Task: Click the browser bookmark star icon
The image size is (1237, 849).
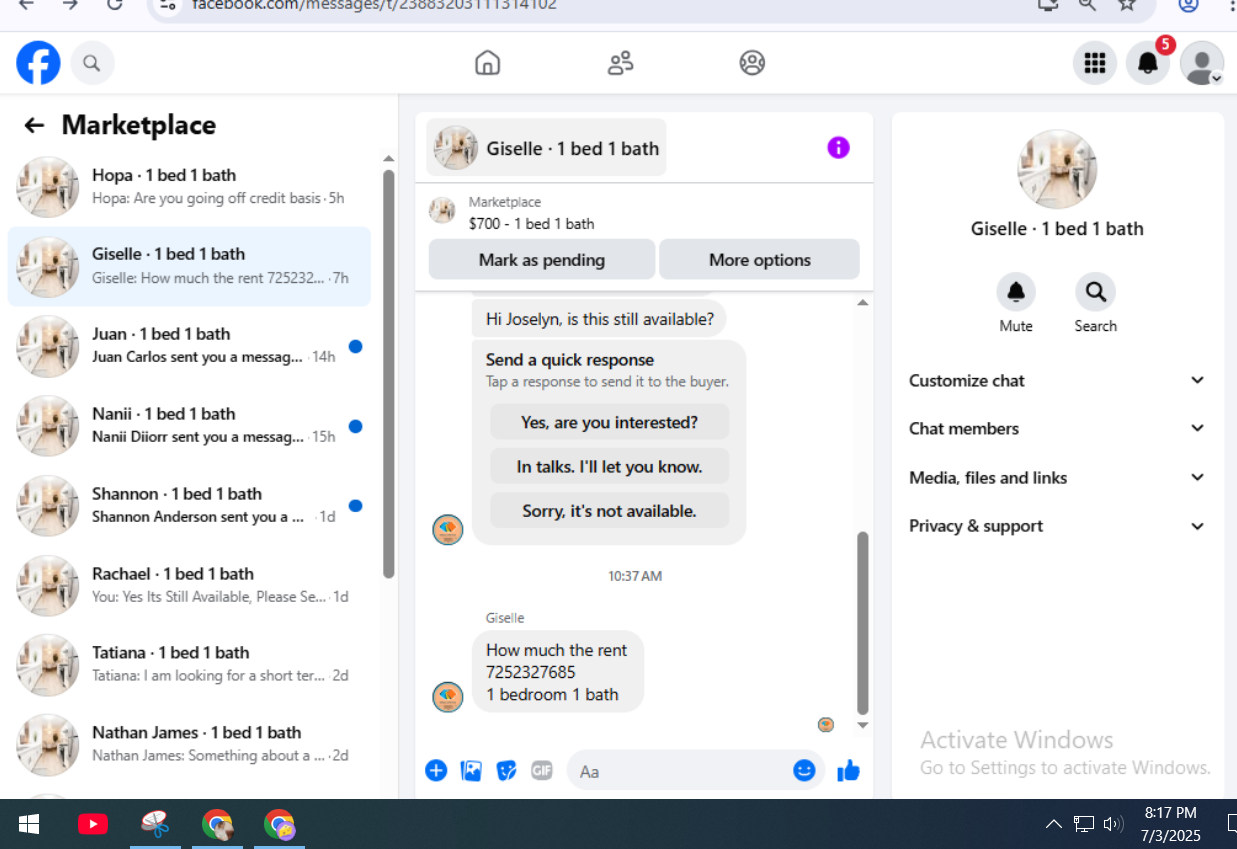Action: [x=1127, y=4]
